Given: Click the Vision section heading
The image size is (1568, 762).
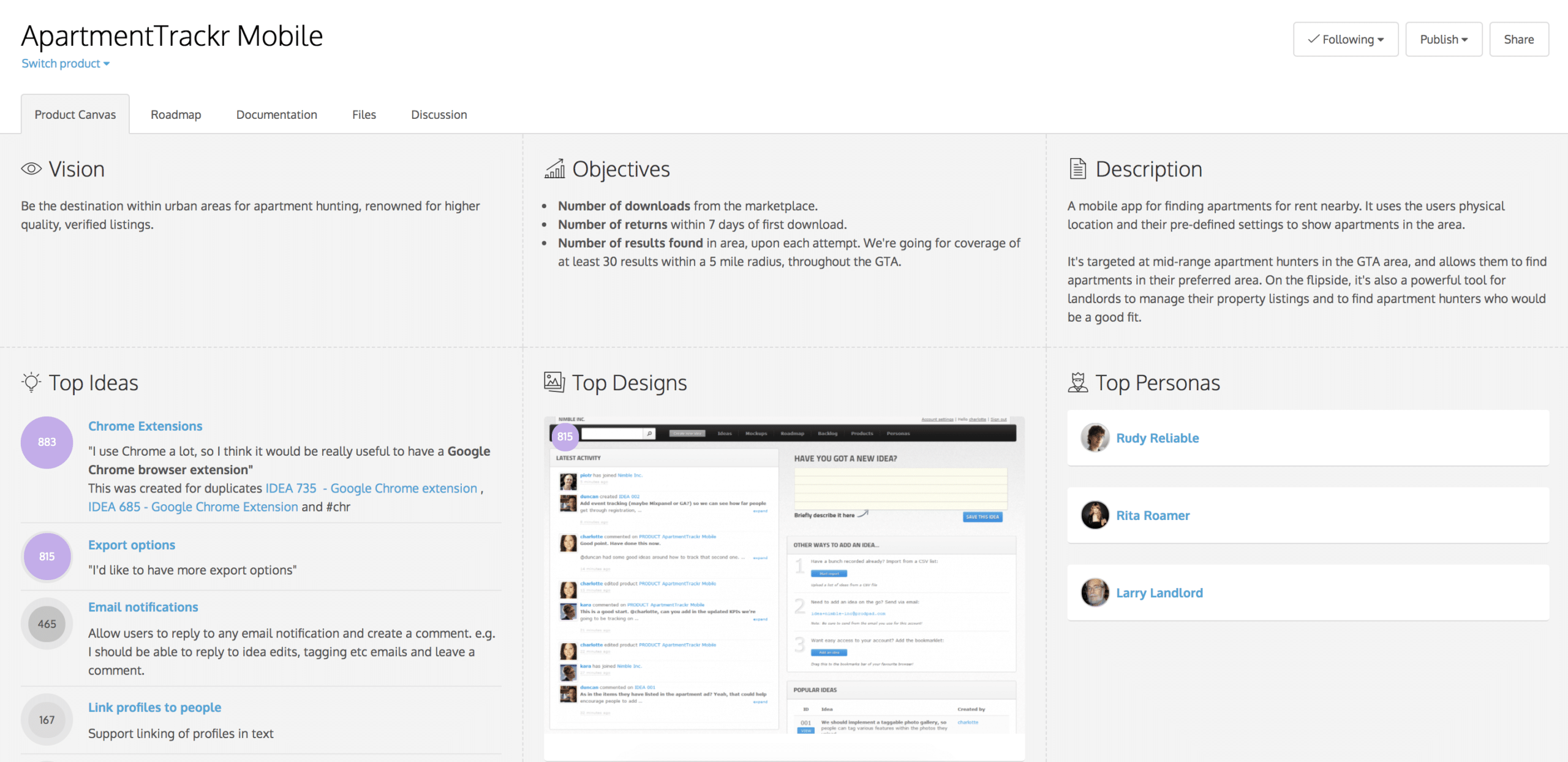Looking at the screenshot, I should pos(77,168).
